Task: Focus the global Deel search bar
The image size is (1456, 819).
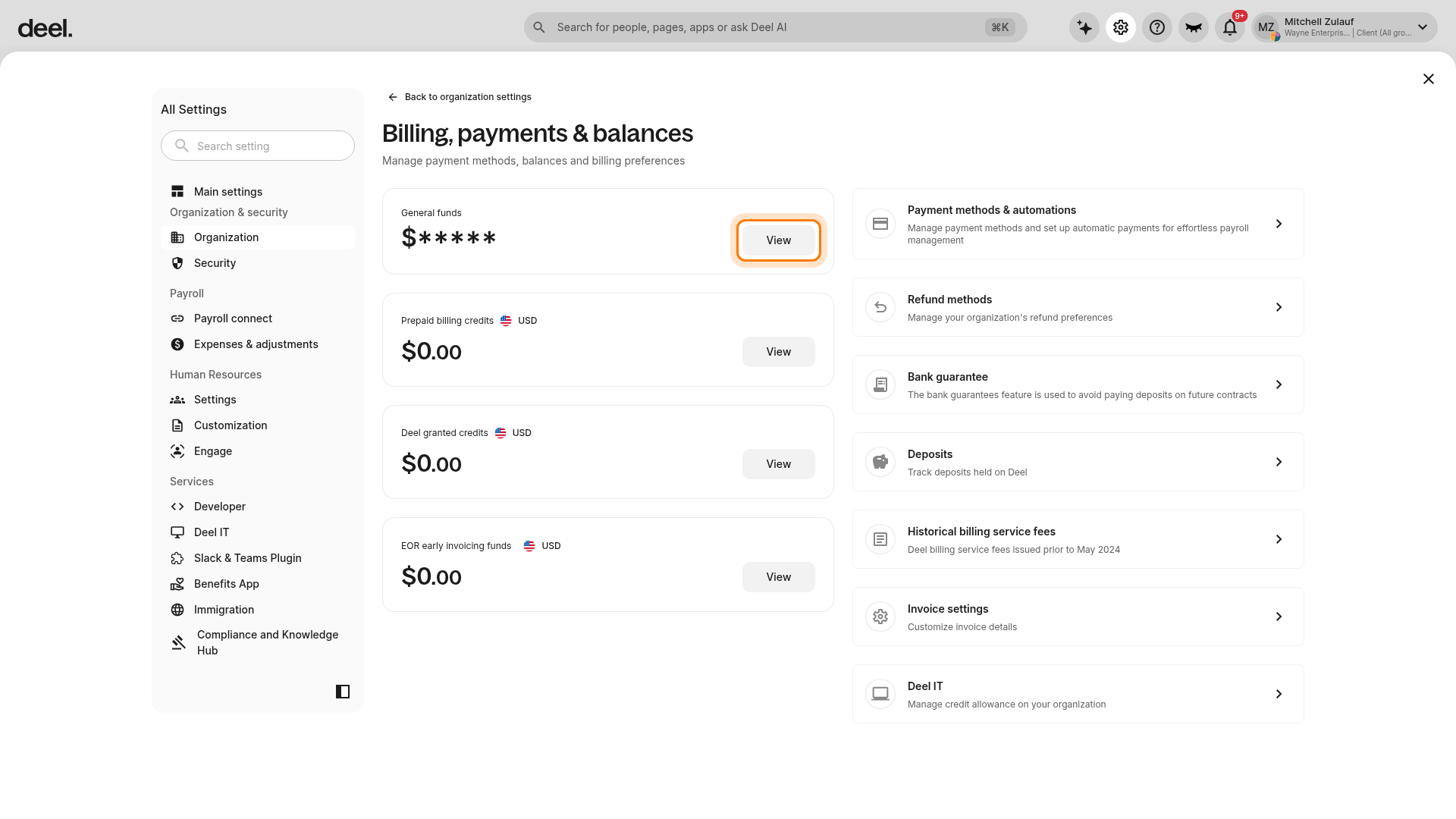Action: (x=775, y=27)
